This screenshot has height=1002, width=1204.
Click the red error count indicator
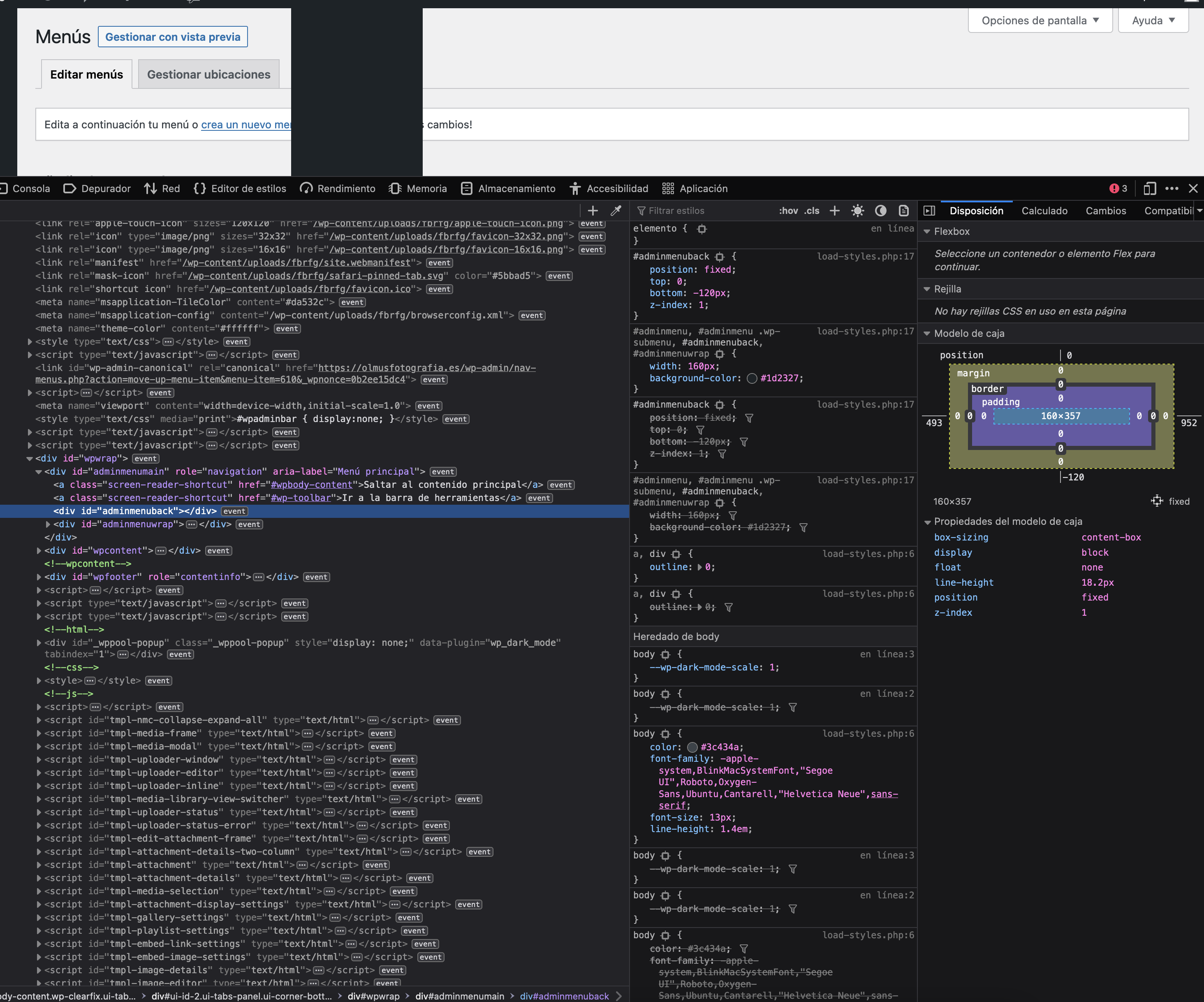(x=1118, y=189)
